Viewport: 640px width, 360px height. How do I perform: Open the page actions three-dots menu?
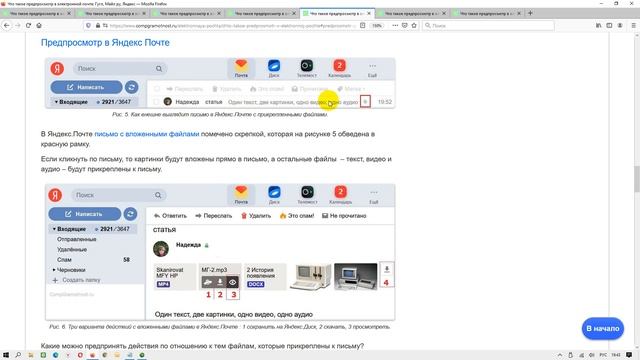(395, 25)
